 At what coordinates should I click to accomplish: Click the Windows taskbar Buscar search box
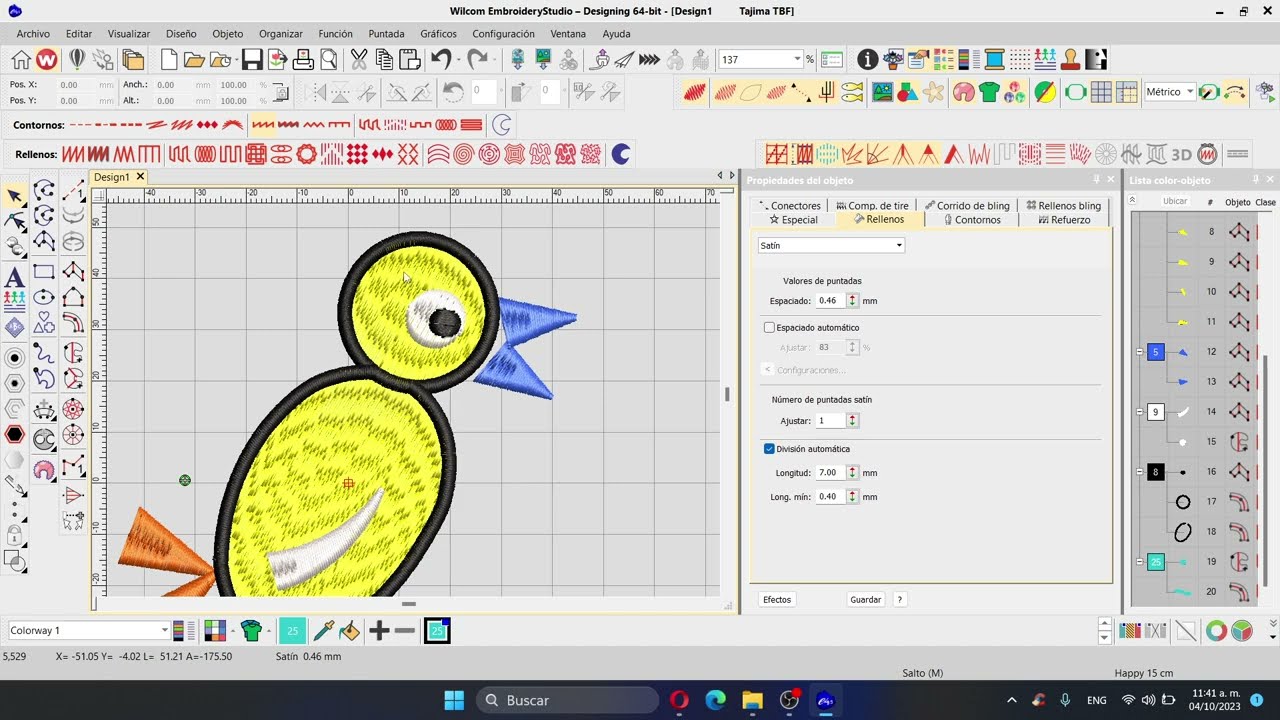(x=567, y=700)
